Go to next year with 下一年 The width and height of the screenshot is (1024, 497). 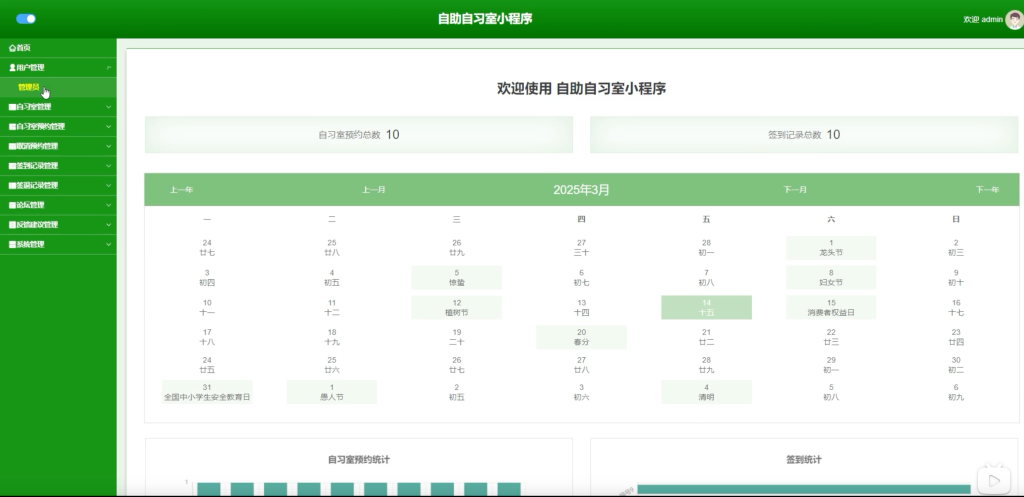(987, 190)
